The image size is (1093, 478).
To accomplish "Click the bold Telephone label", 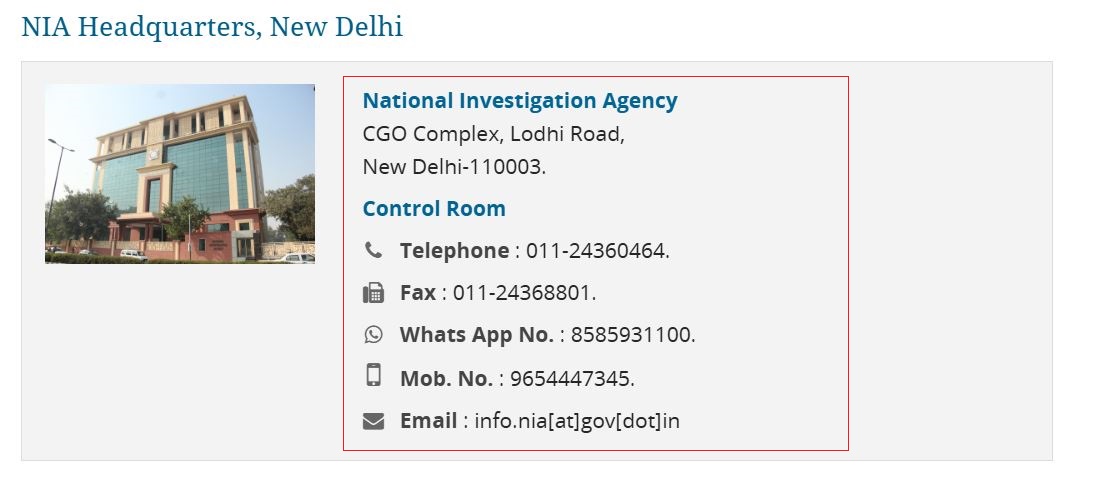I will (454, 251).
